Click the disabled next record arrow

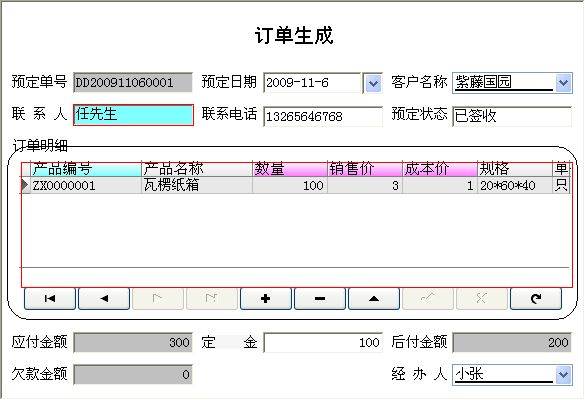click(158, 299)
